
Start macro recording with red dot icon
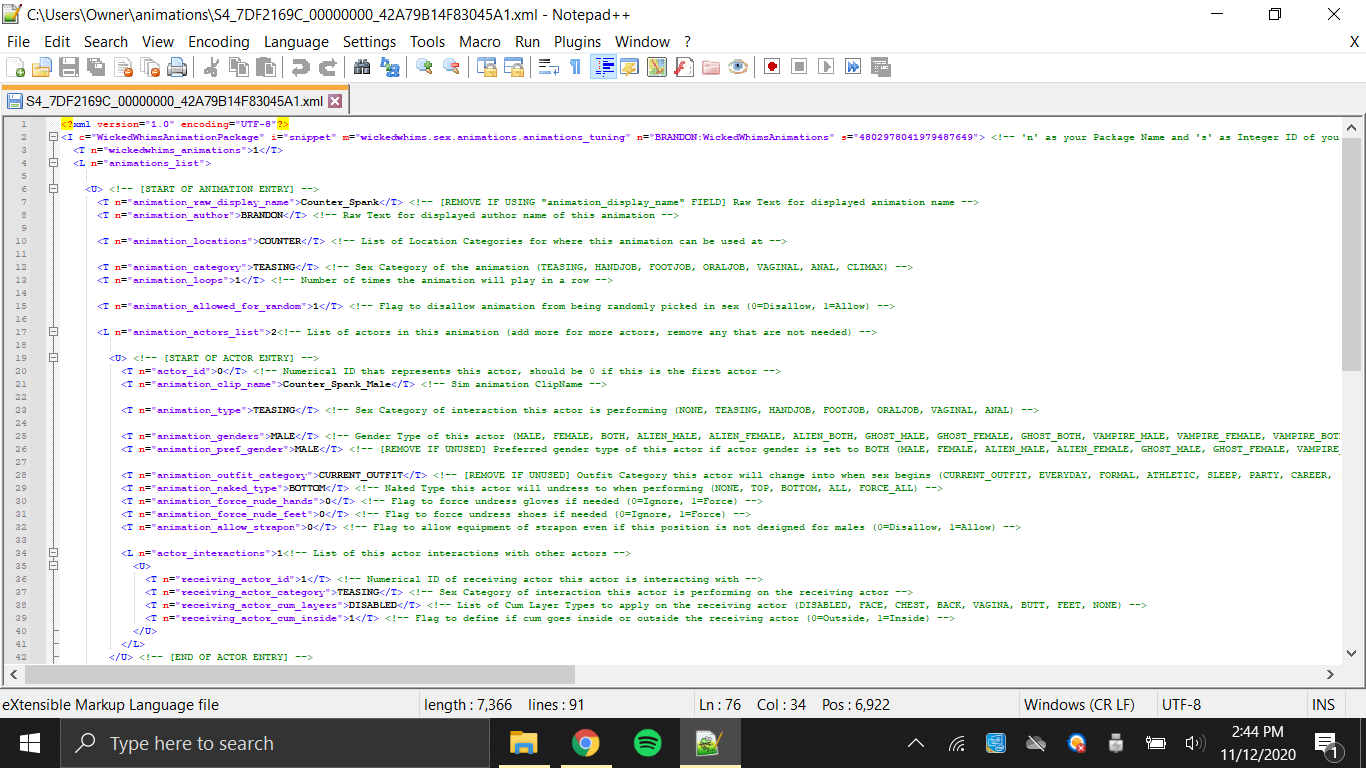771,67
